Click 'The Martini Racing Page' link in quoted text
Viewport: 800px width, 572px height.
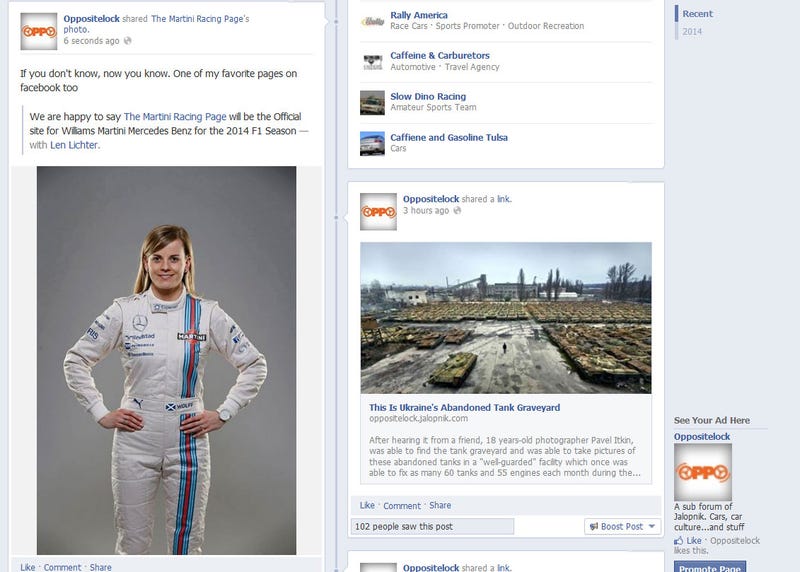(x=175, y=116)
